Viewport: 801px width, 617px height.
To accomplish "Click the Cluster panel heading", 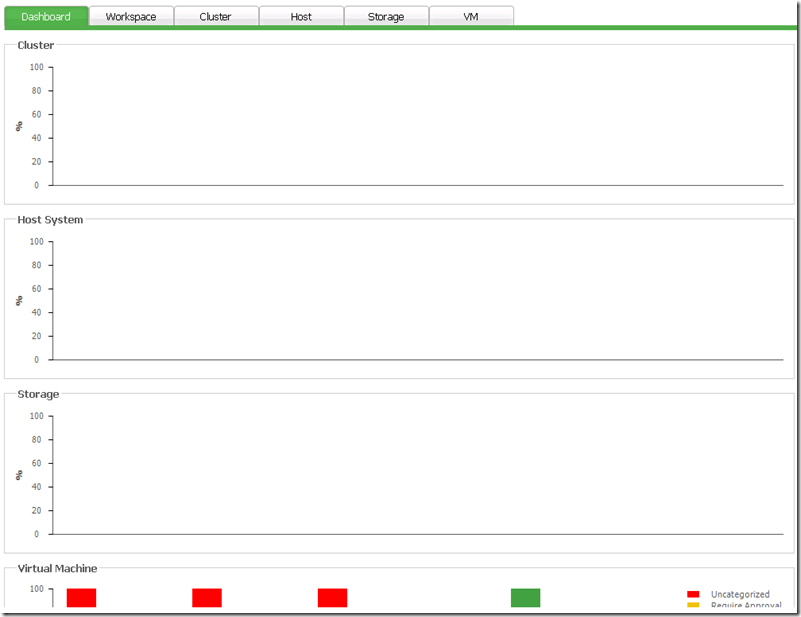I will pyautogui.click(x=36, y=45).
